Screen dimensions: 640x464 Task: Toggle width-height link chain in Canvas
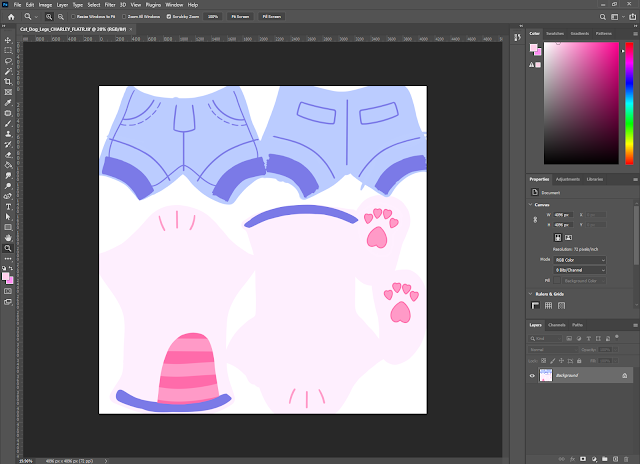pos(536,220)
